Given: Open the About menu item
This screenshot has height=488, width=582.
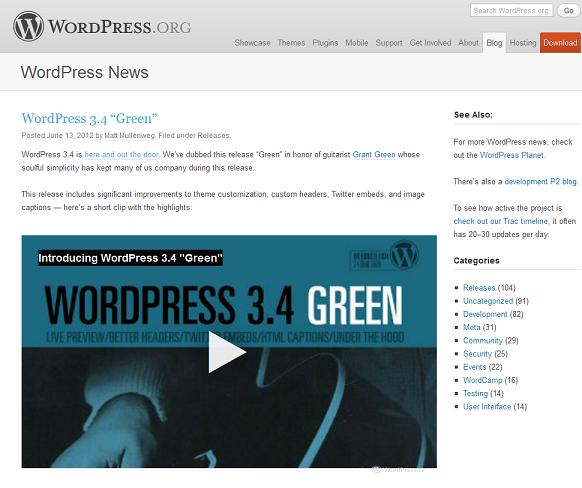Looking at the screenshot, I should tap(468, 43).
